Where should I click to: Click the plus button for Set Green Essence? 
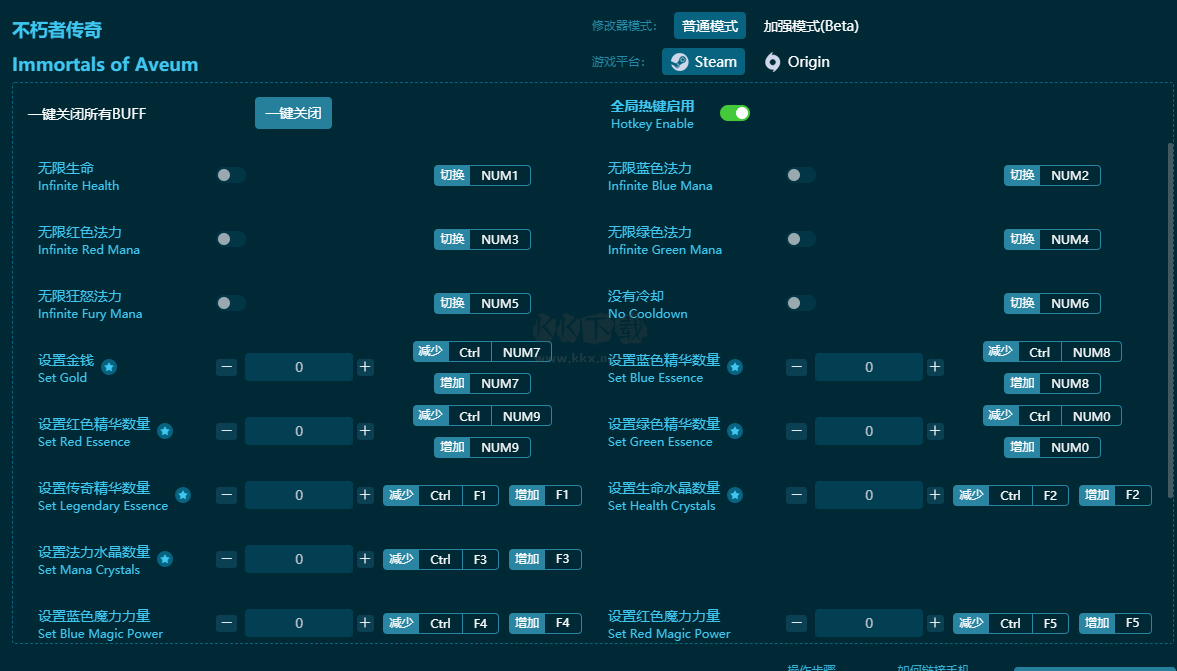tap(935, 431)
